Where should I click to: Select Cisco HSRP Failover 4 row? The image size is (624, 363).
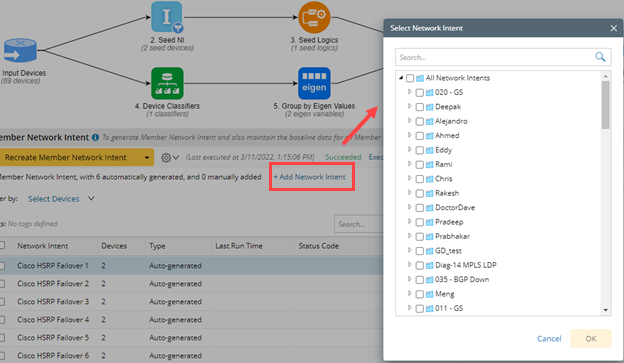pyautogui.click(x=191, y=320)
